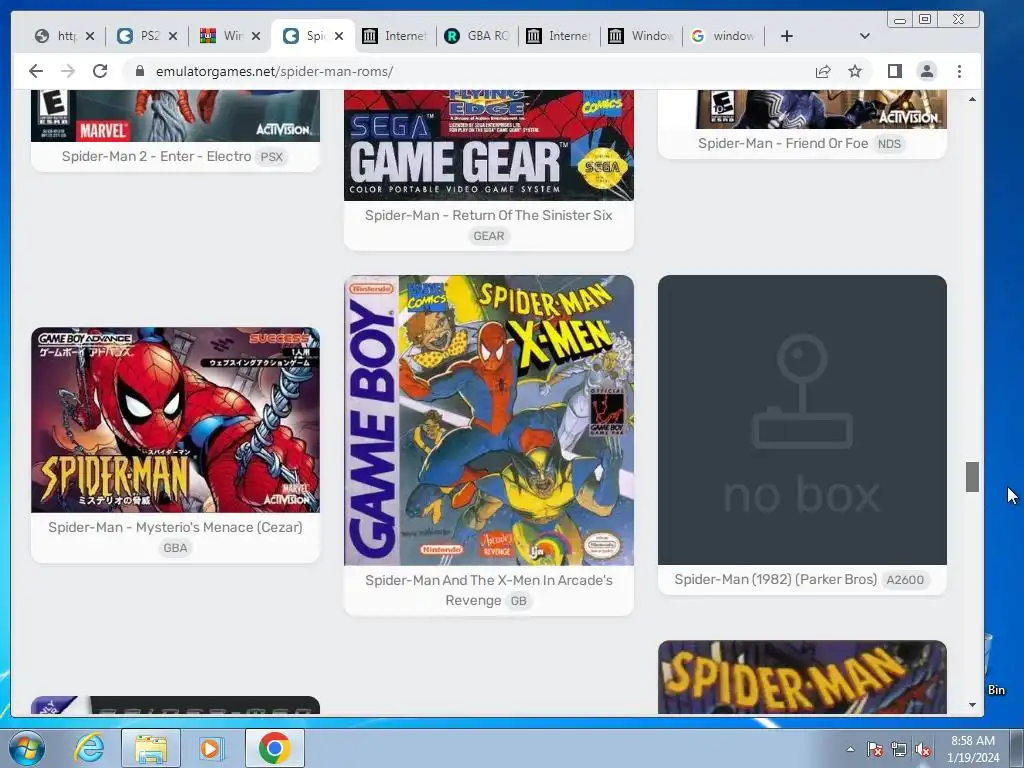Image resolution: width=1024 pixels, height=768 pixels.
Task: Click the page scrollbar thumb
Action: [x=972, y=477]
